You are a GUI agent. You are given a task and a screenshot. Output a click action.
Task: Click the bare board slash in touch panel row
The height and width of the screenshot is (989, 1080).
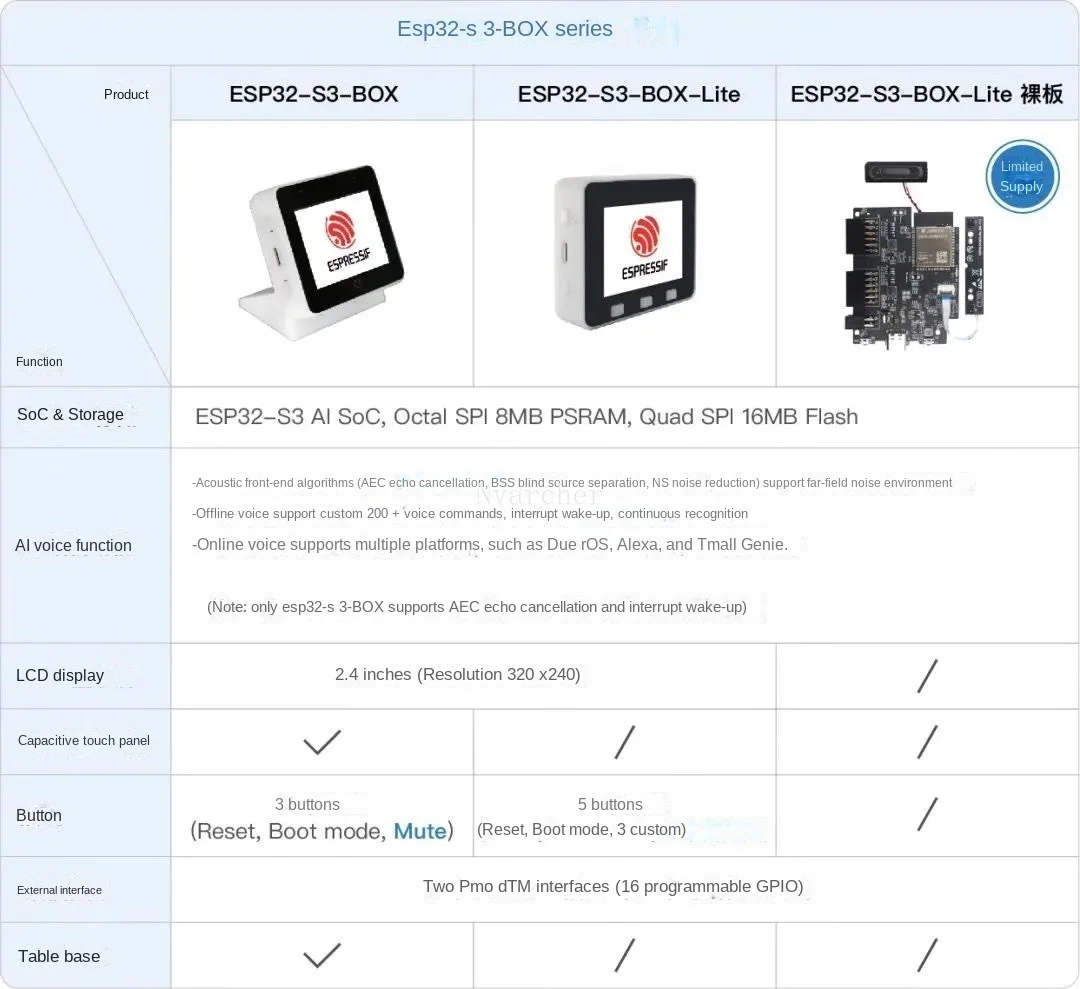click(x=927, y=742)
